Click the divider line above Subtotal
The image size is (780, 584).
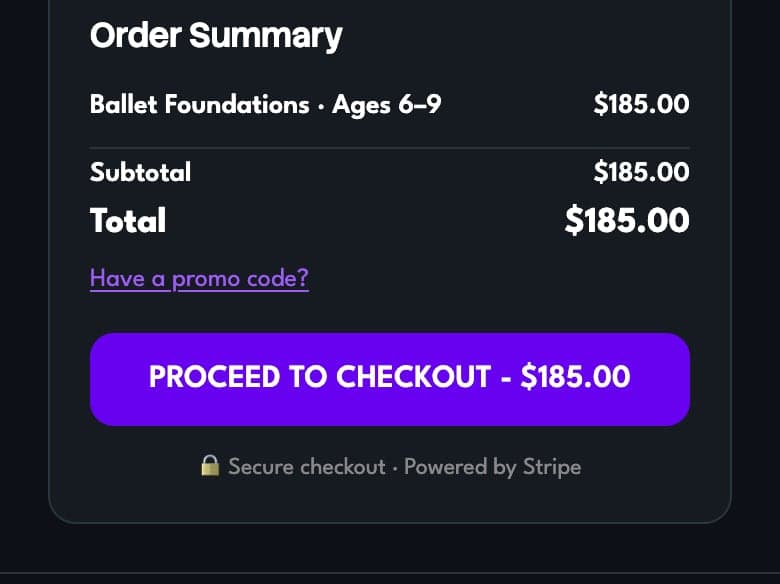coord(390,148)
